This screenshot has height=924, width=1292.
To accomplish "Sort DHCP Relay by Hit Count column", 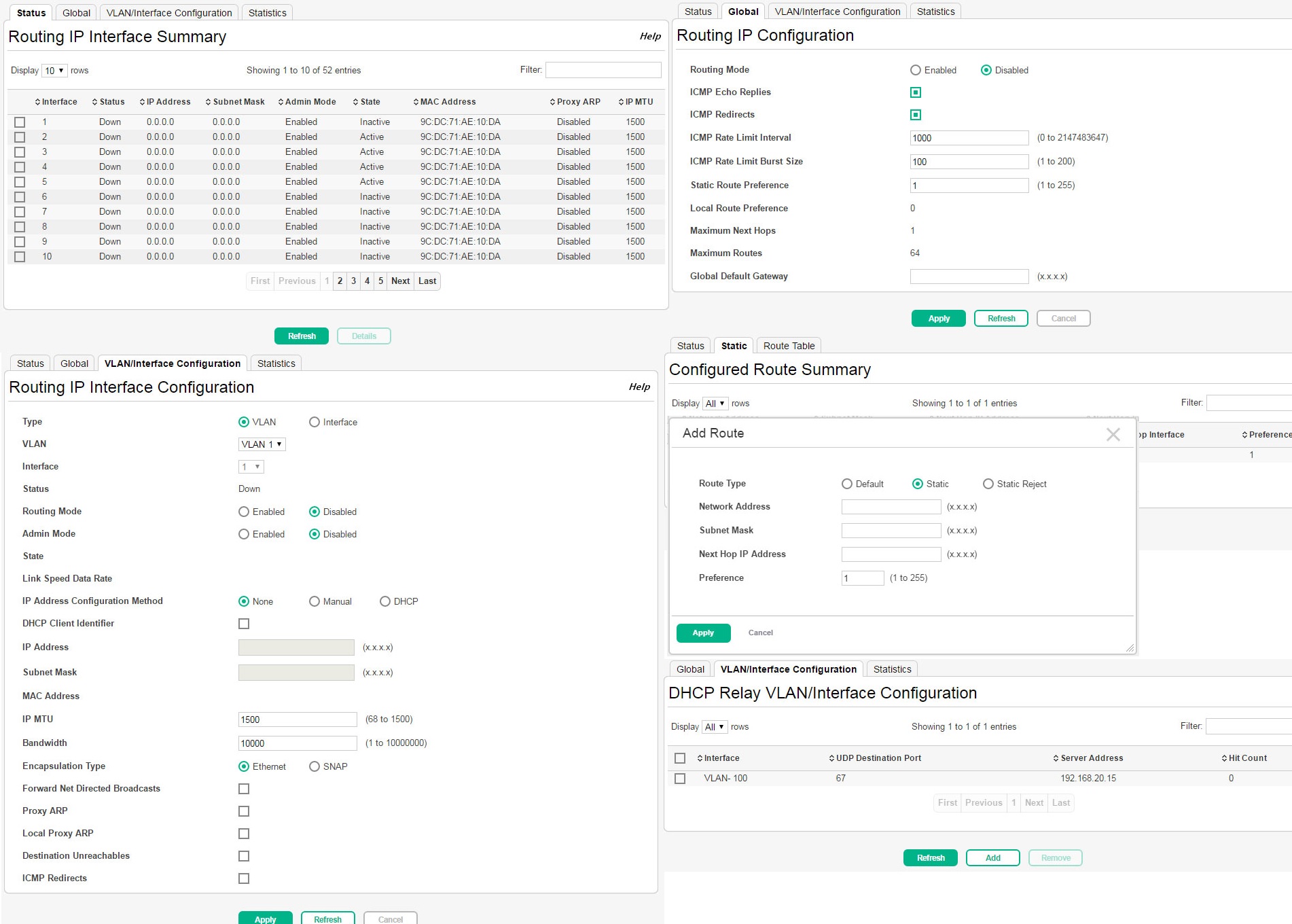I will (1244, 758).
